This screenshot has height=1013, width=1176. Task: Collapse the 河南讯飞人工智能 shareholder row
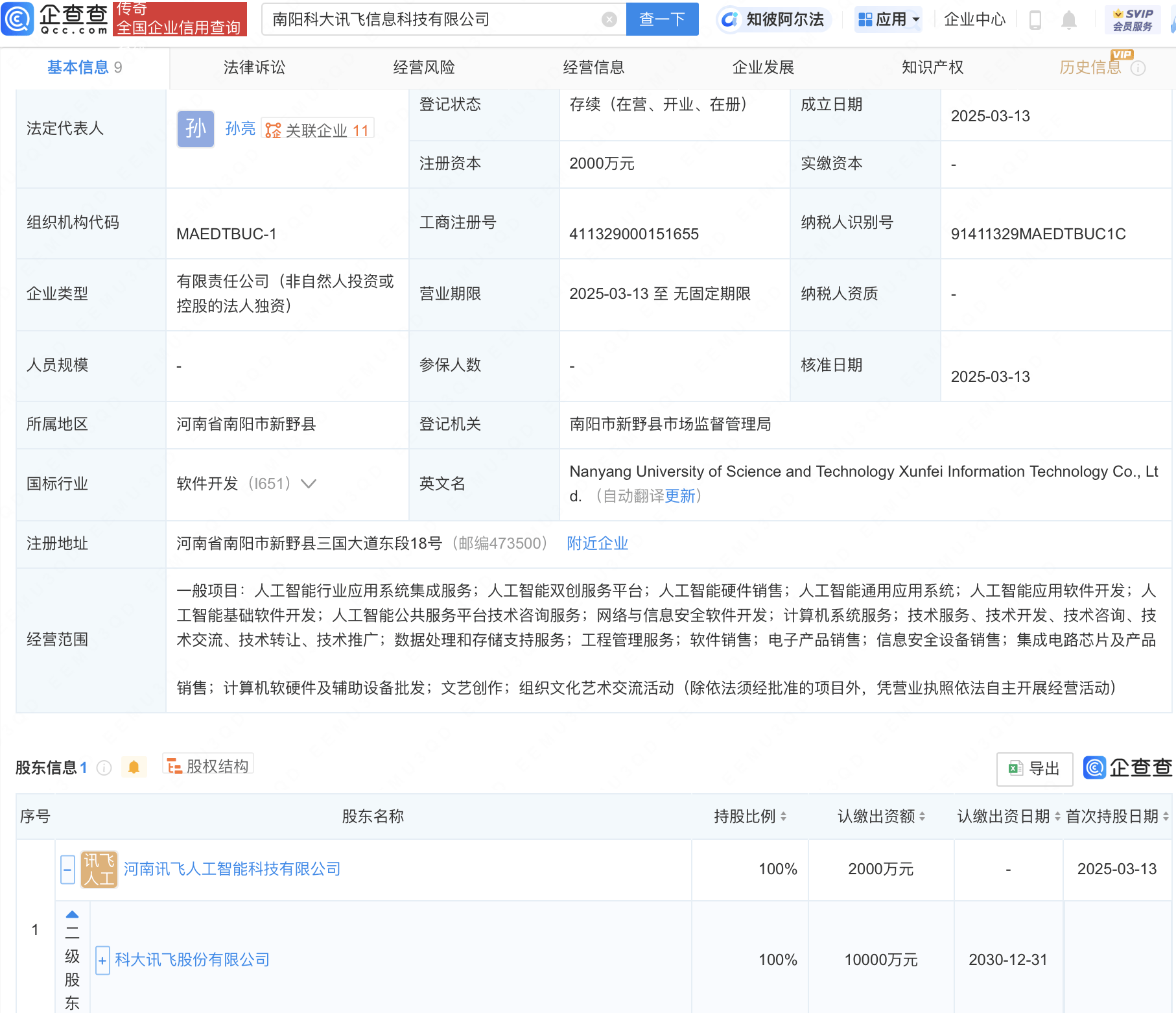coord(68,869)
